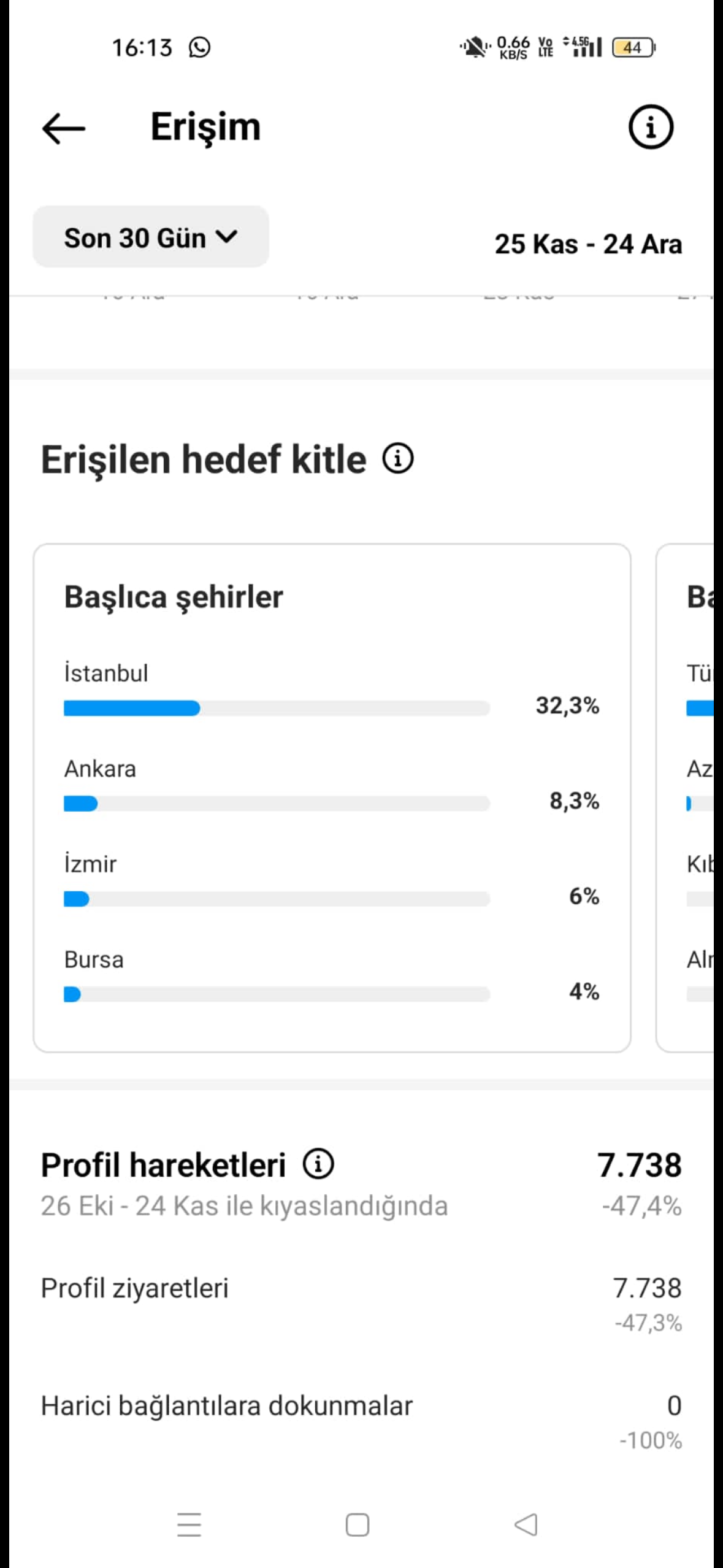This screenshot has width=723, height=1568.
Task: Open the partially visible next audience card
Action: click(685, 797)
